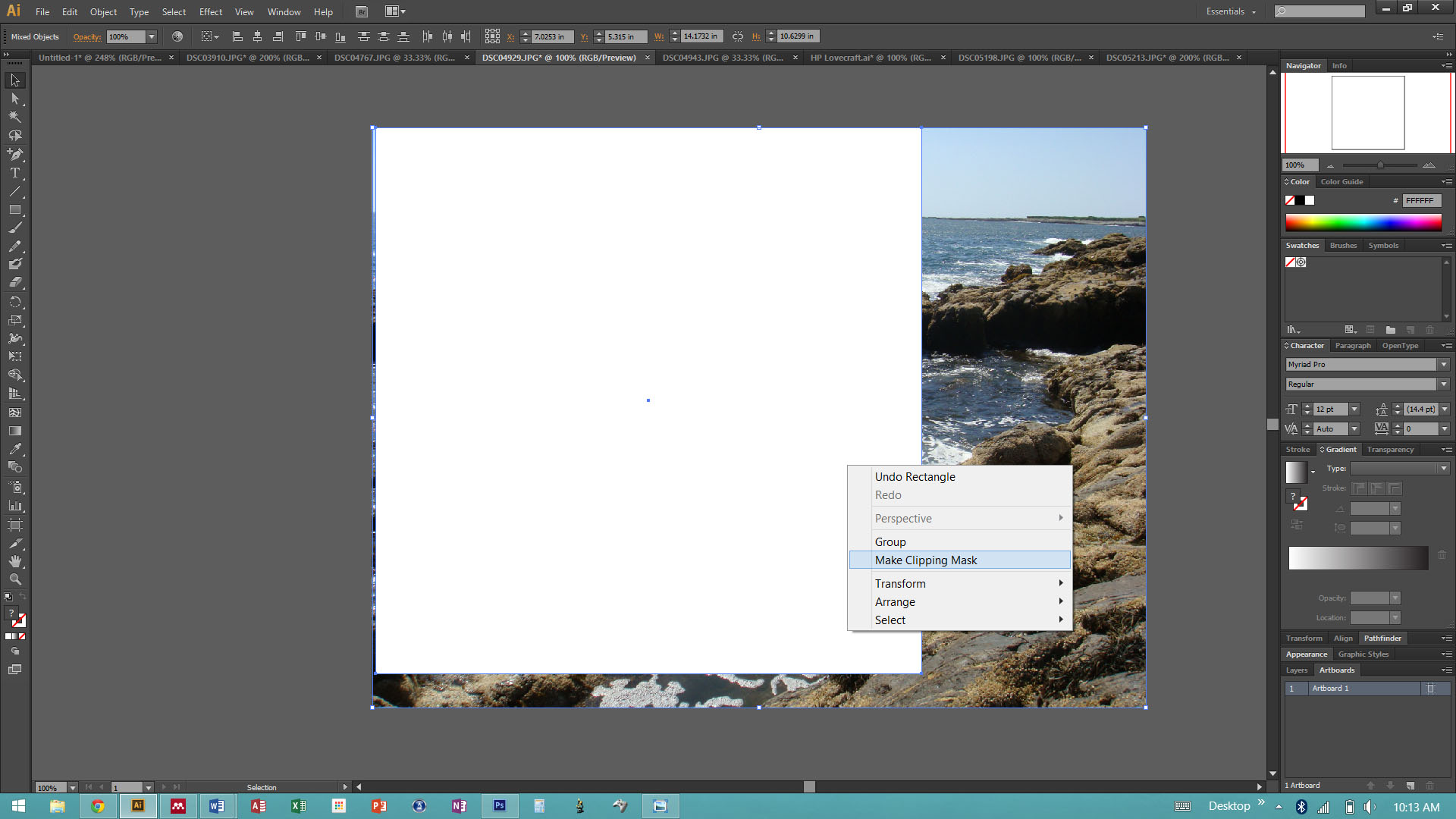This screenshot has width=1456, height=819.
Task: Toggle the Appearance panel tab
Action: [x=1307, y=653]
